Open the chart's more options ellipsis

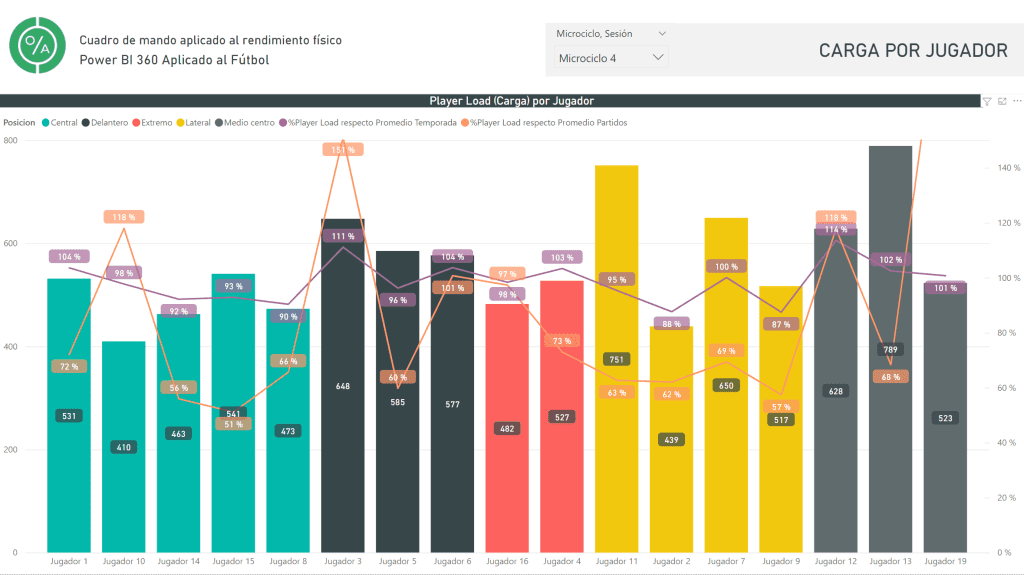(1017, 101)
